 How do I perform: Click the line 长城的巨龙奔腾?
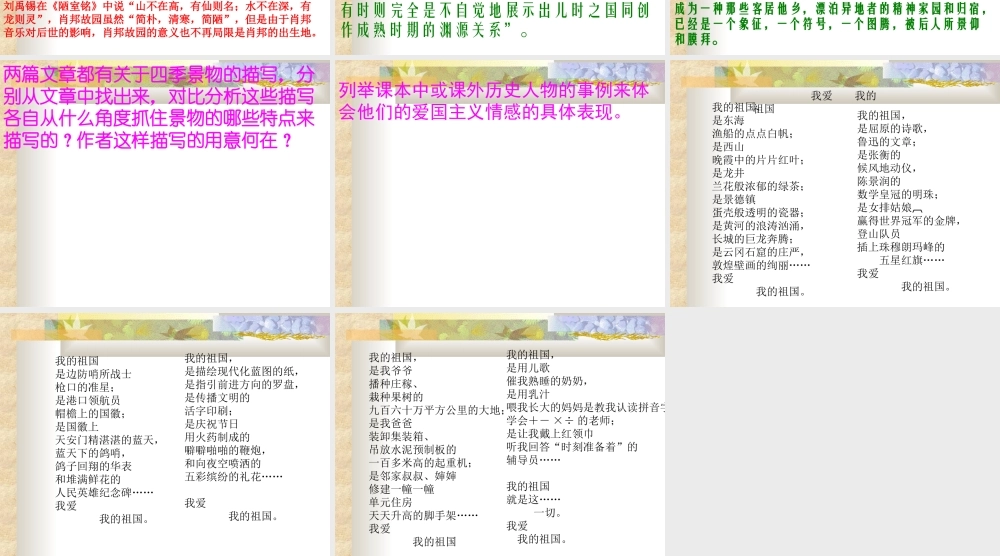tap(753, 238)
